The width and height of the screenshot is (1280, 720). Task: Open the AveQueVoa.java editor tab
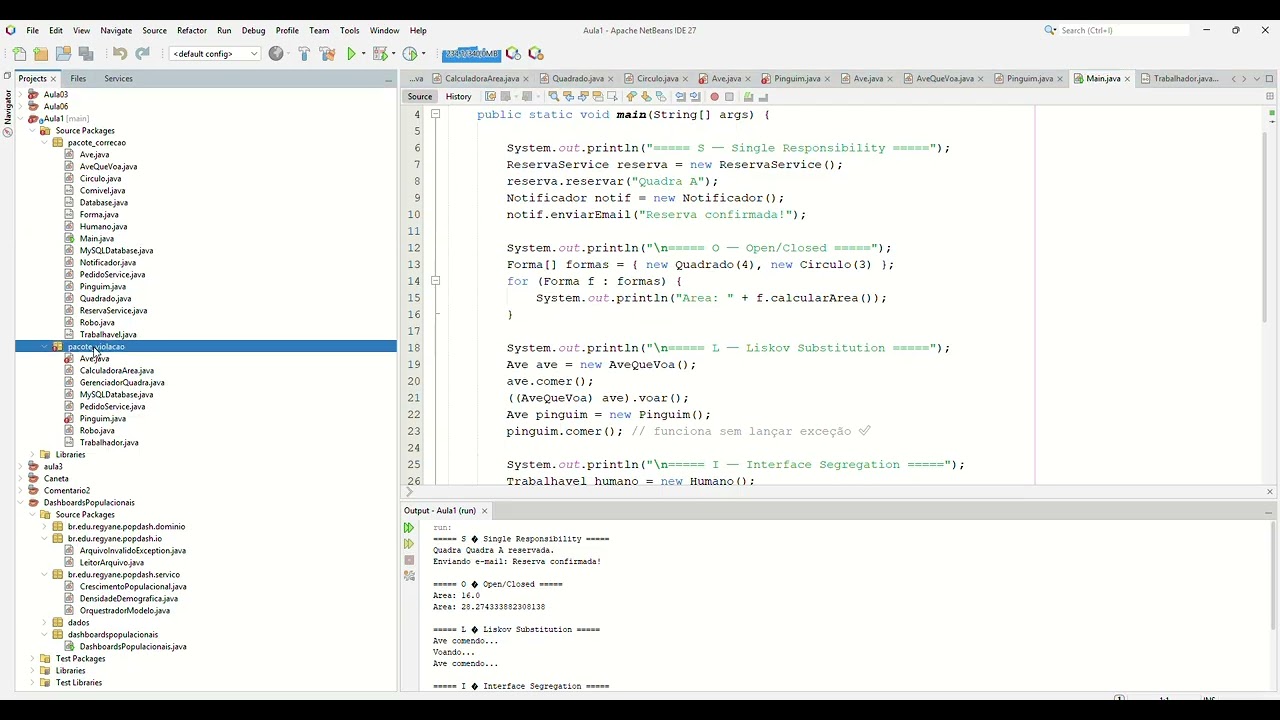tap(944, 78)
